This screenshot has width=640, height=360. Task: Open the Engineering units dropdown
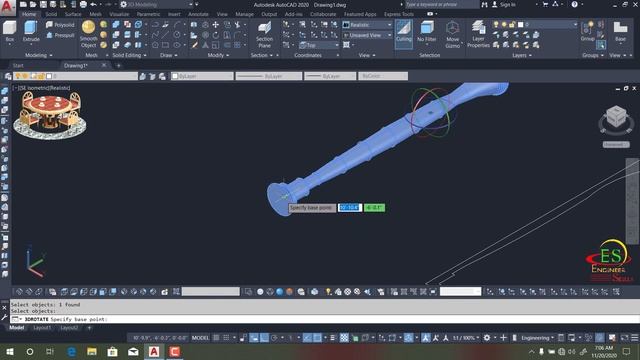click(x=538, y=338)
